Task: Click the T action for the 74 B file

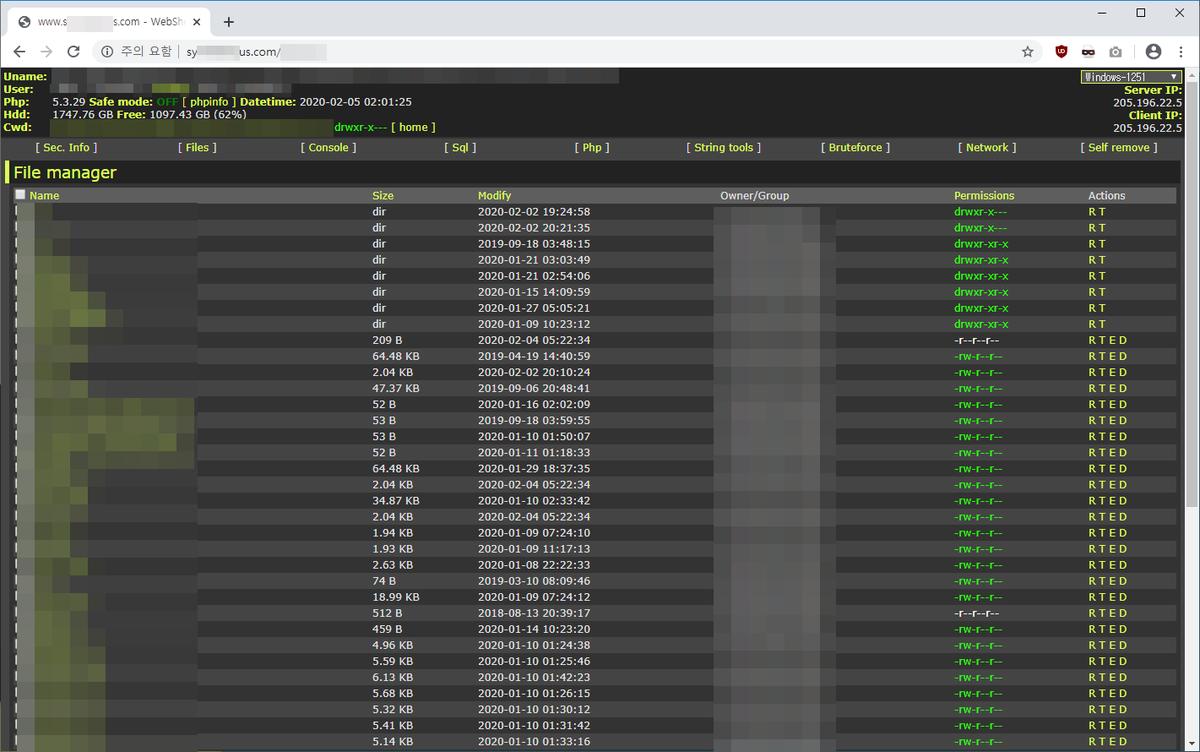Action: (x=1102, y=581)
